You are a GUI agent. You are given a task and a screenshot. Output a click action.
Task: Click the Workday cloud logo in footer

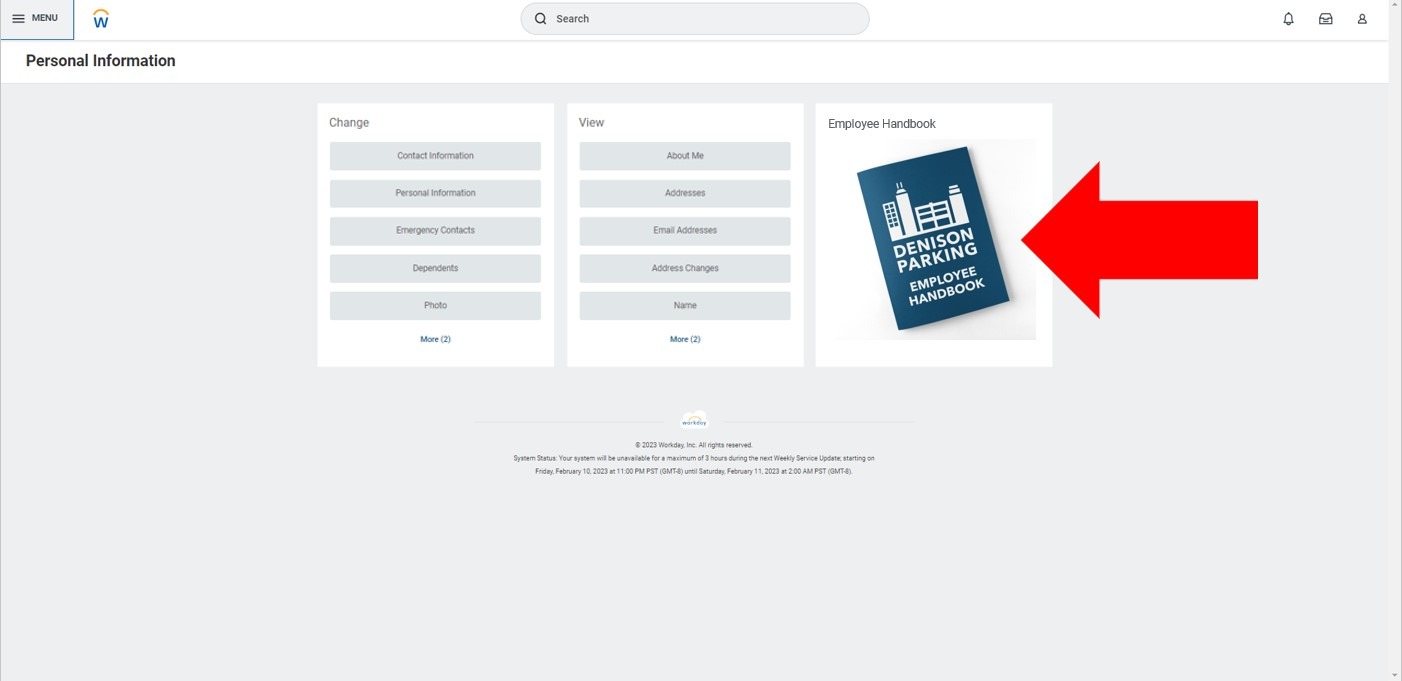(694, 421)
